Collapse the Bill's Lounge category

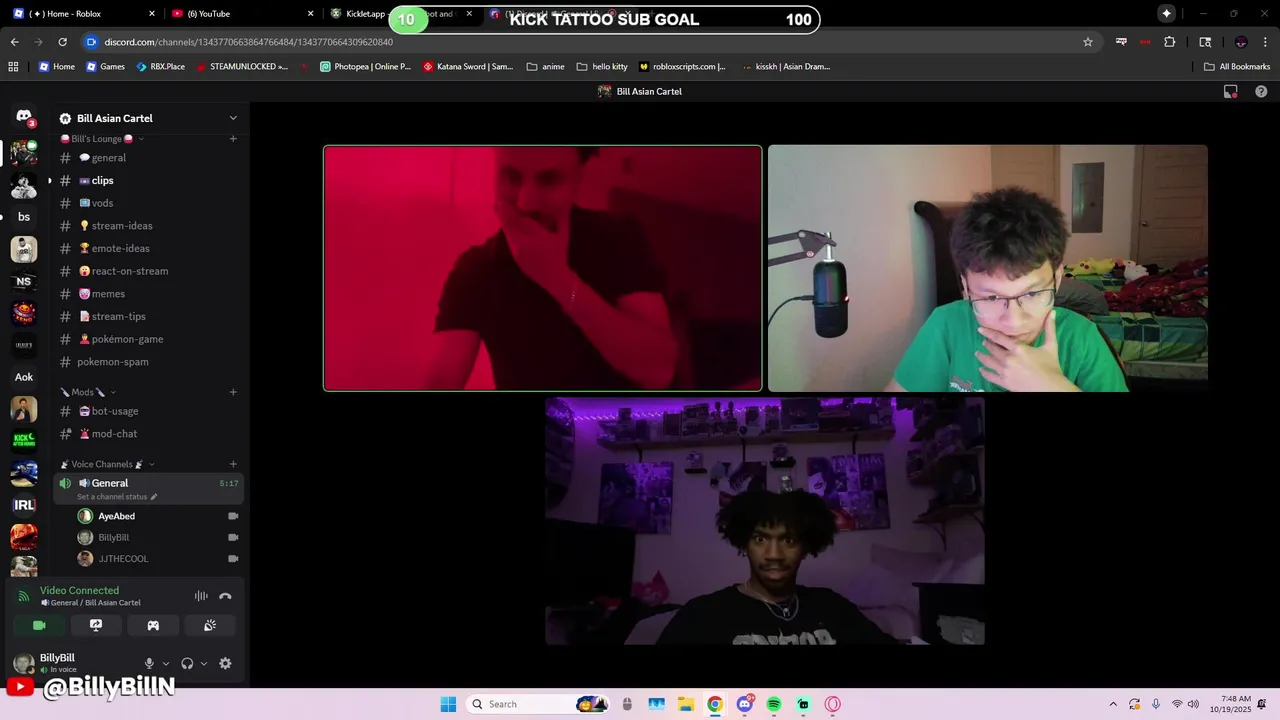(x=100, y=139)
